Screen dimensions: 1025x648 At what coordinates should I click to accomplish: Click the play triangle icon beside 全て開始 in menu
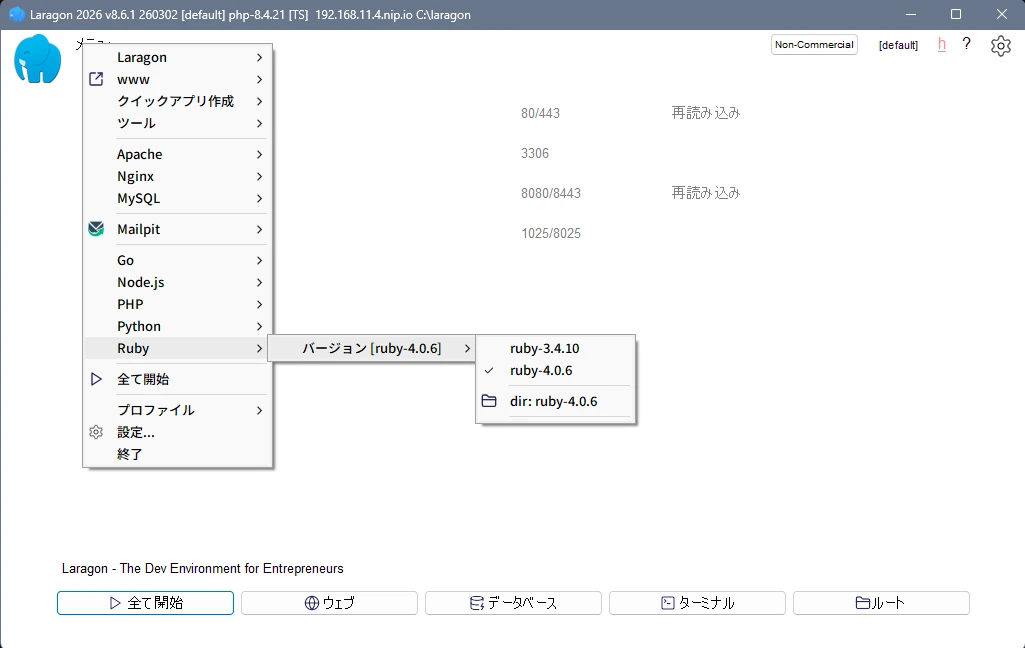(96, 379)
